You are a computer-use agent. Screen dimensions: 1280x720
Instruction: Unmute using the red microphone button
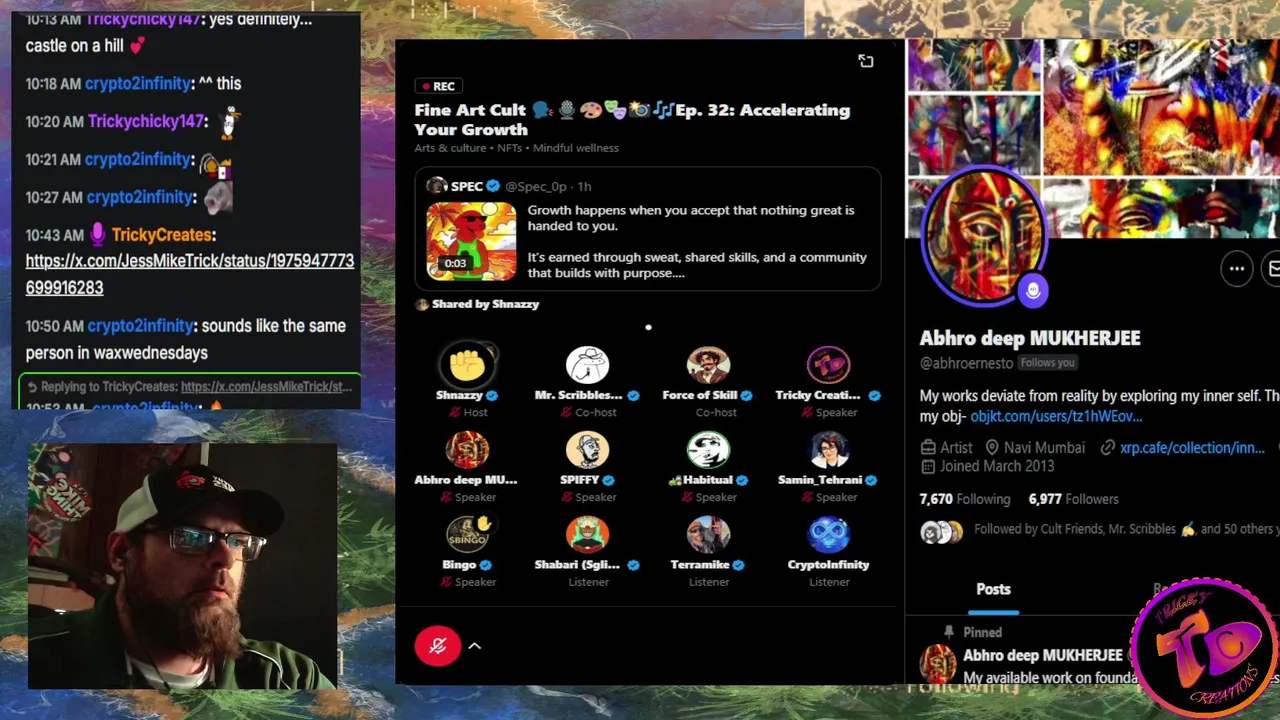coord(437,646)
